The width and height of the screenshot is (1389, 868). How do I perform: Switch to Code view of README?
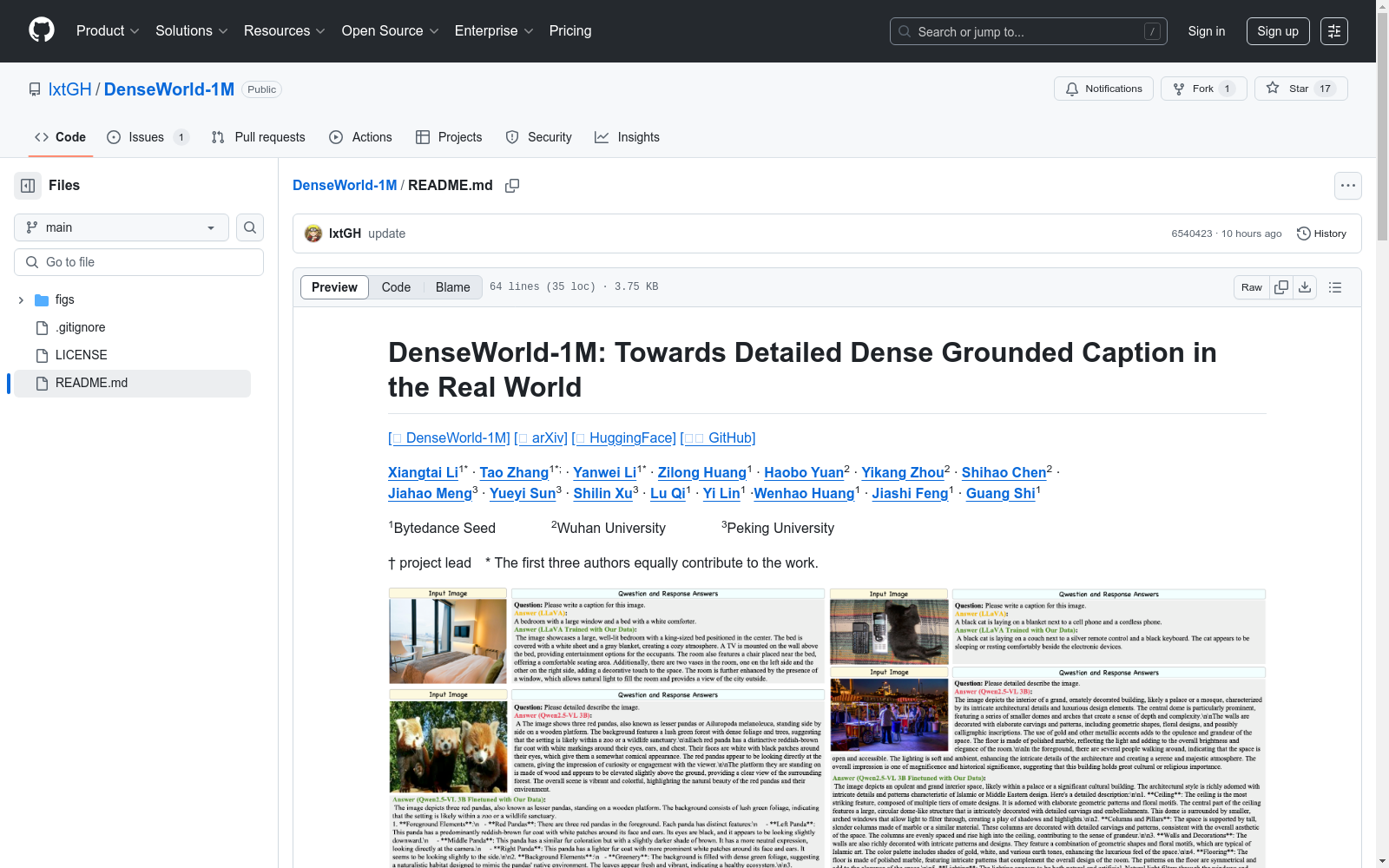coord(396,287)
